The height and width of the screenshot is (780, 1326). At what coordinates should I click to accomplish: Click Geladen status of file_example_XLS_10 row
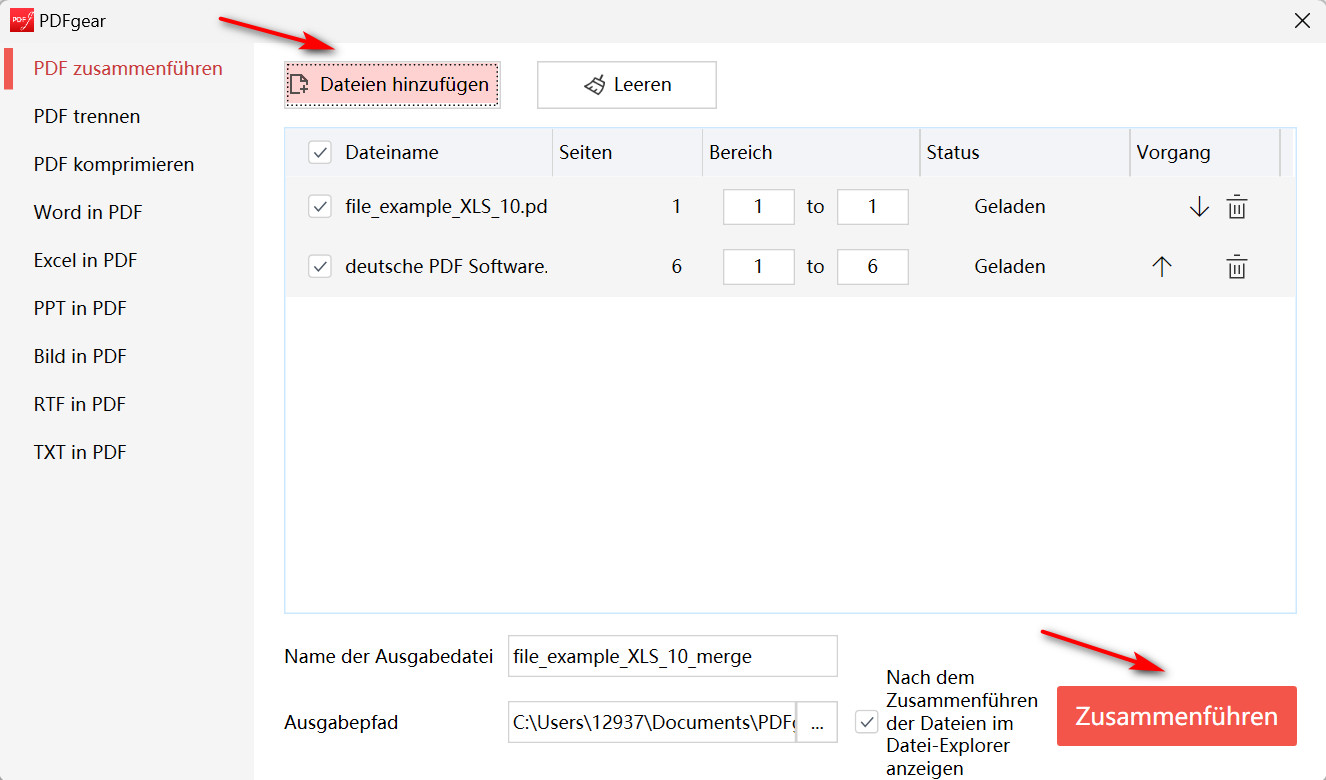(x=1010, y=207)
